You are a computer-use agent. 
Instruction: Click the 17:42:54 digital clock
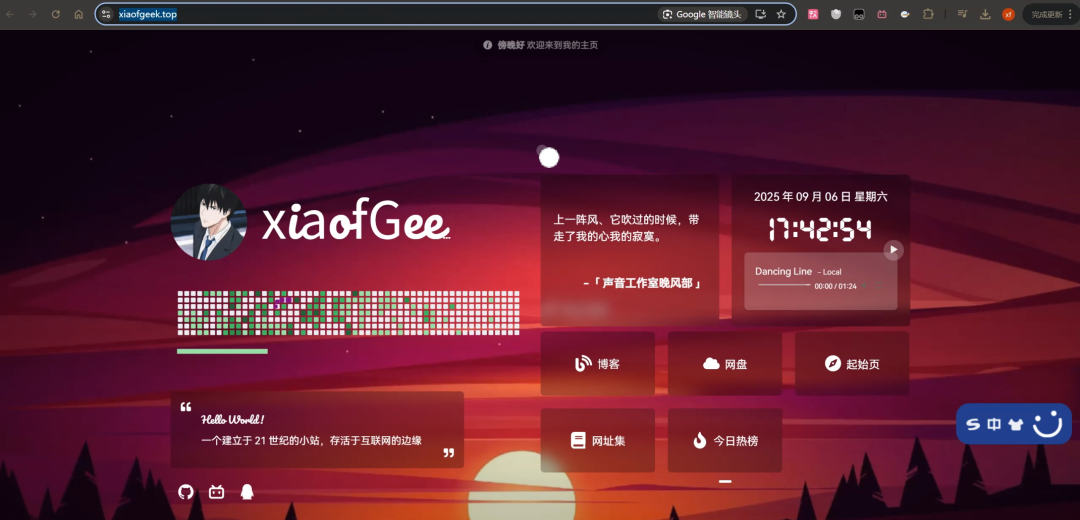click(820, 230)
